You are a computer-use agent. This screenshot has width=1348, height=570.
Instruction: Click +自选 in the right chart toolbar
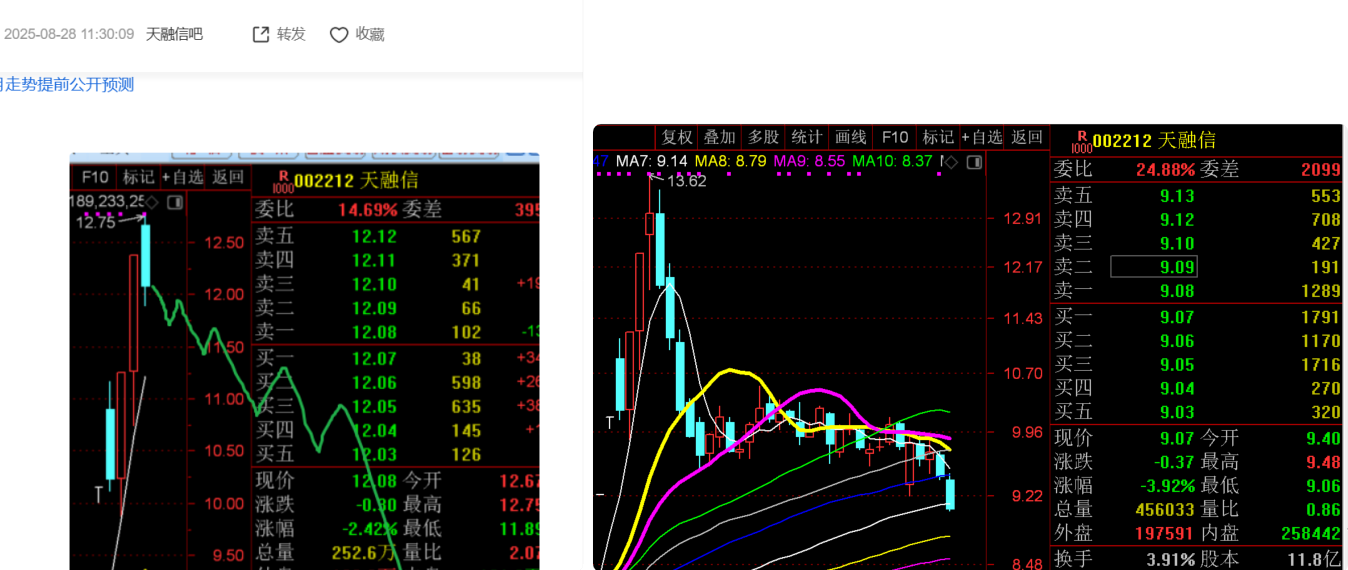click(x=982, y=137)
